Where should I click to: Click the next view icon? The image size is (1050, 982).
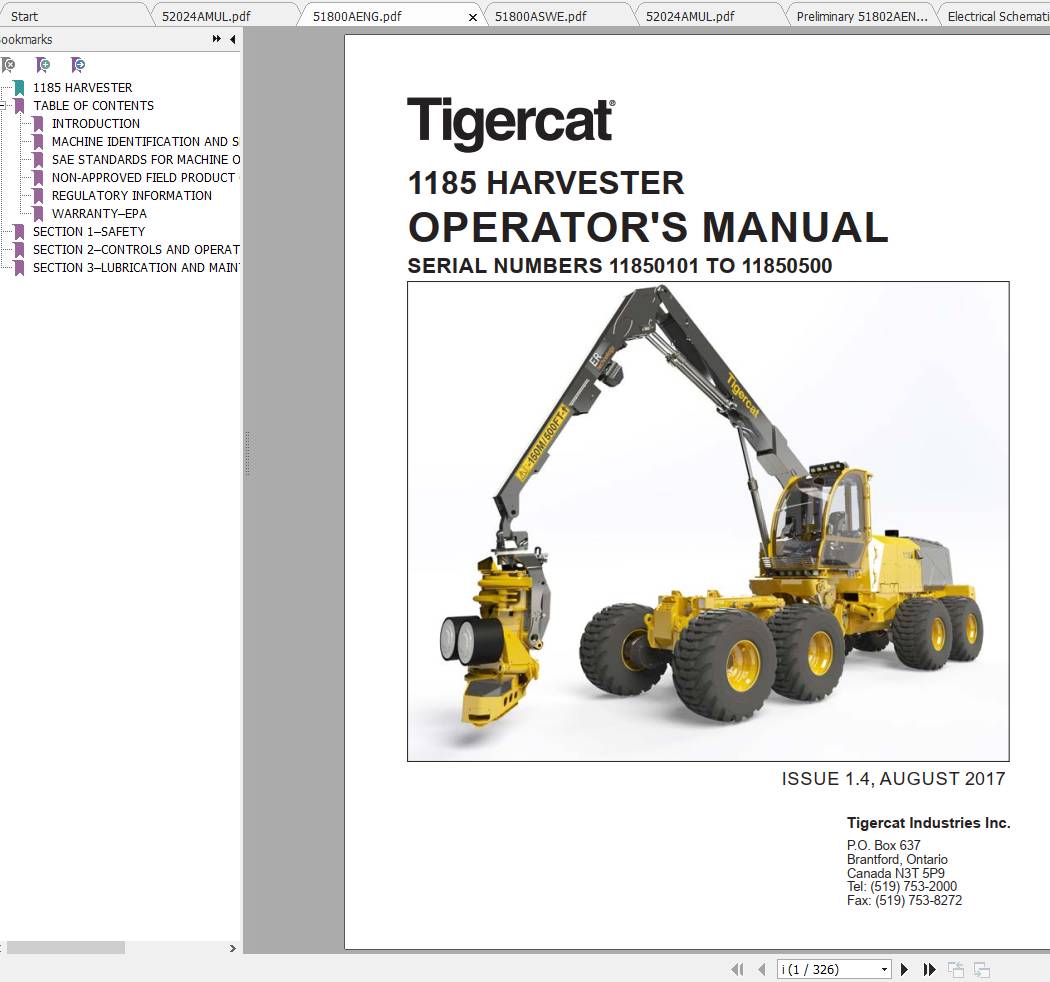981,969
